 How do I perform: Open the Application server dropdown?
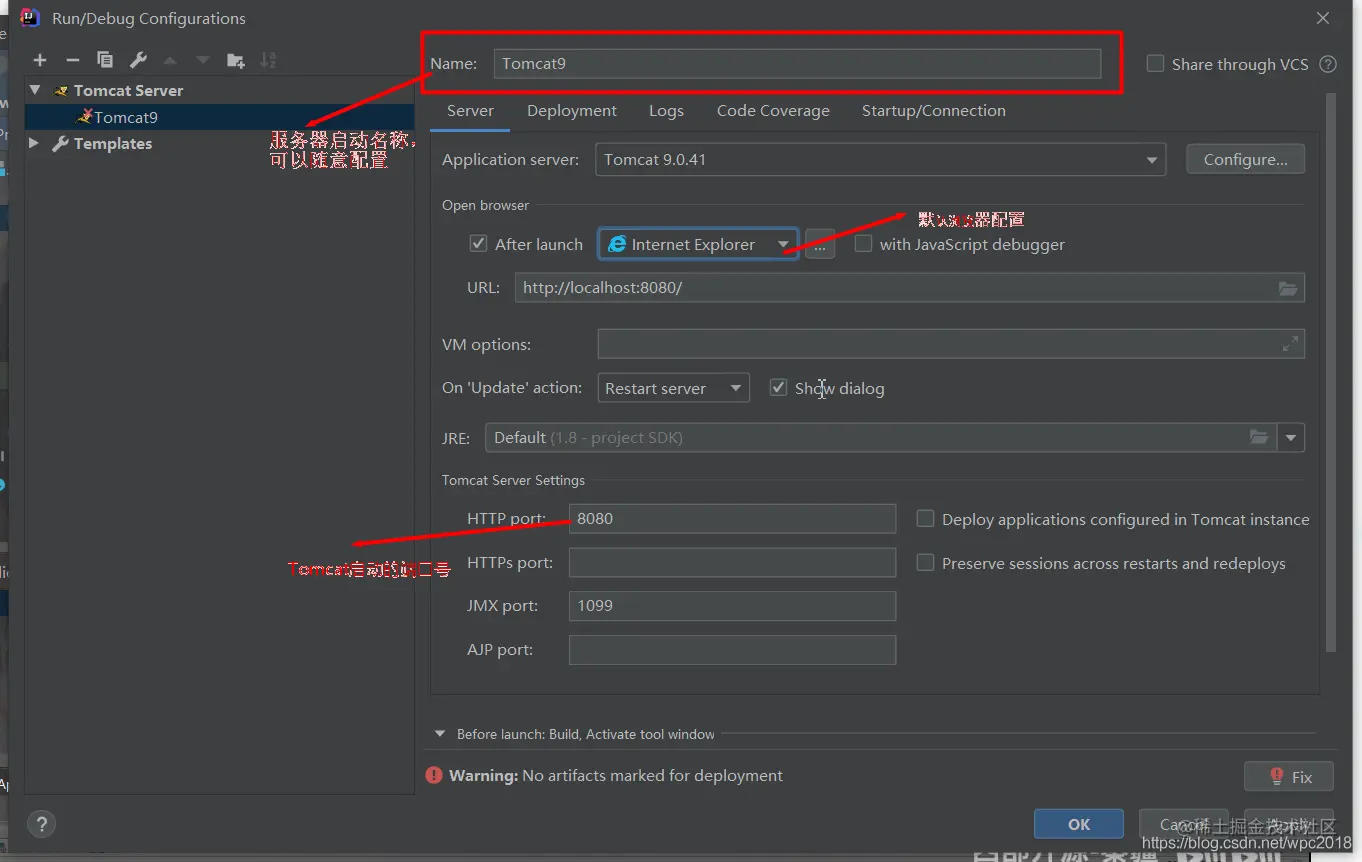880,160
